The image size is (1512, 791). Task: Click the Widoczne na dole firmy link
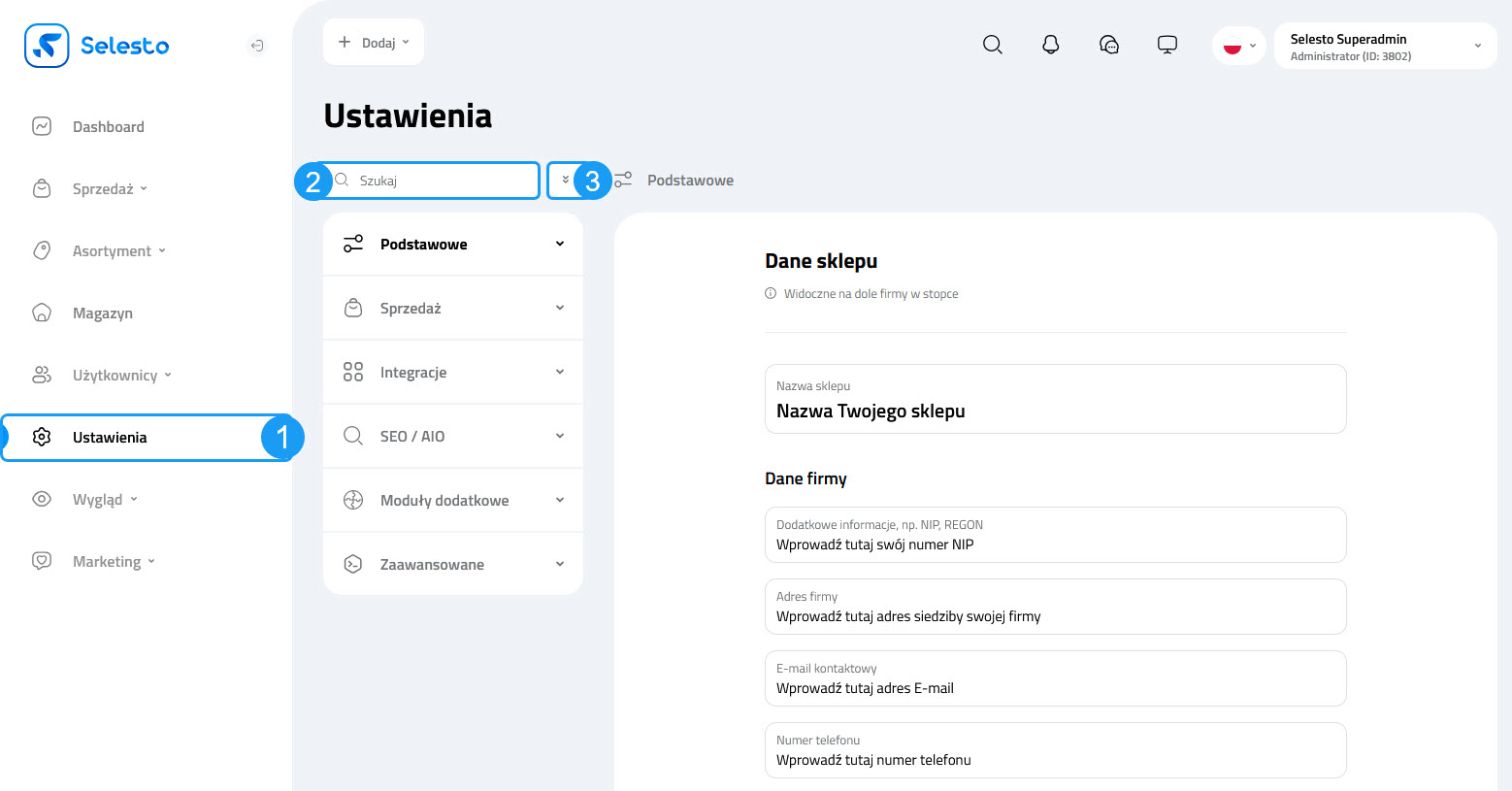[x=871, y=293]
